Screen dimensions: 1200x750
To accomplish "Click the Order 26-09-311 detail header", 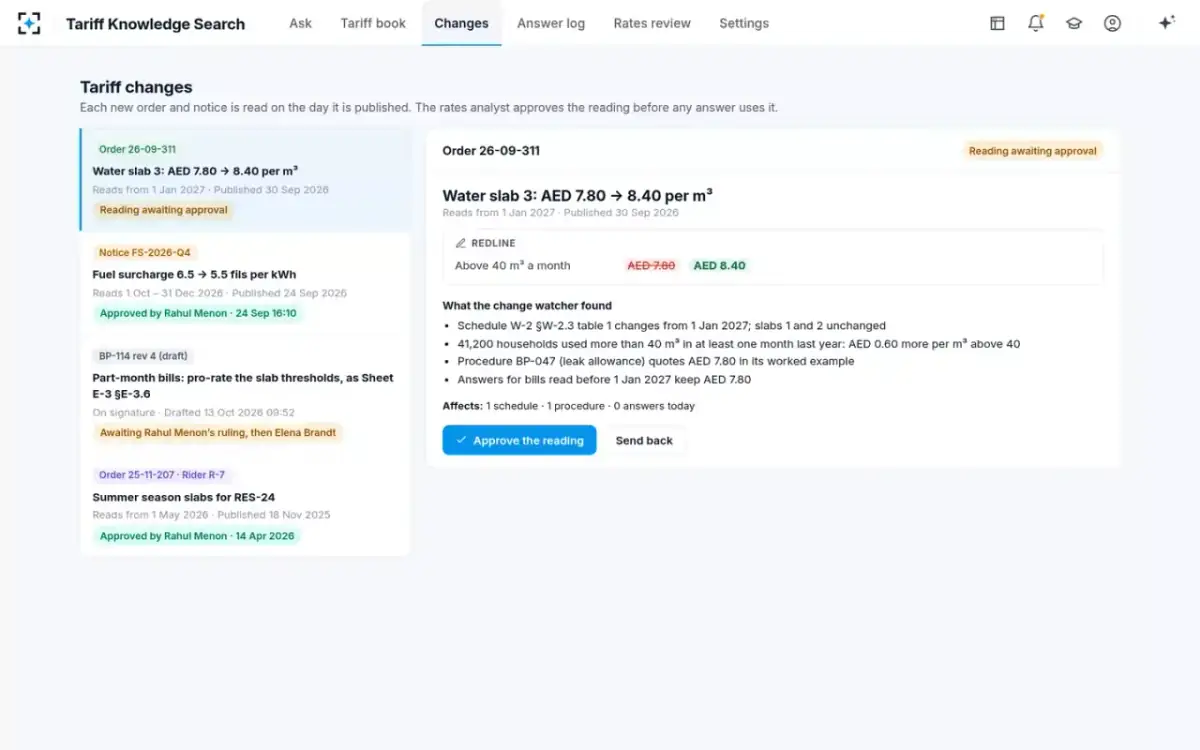I will tap(491, 151).
